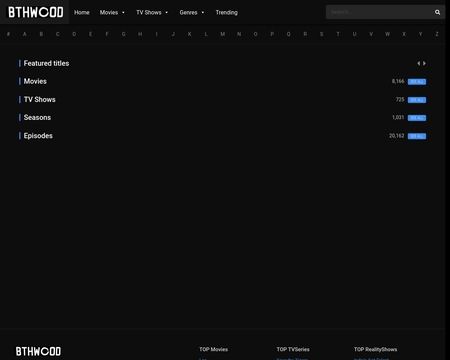The image size is (450, 360).
Task: Expand the TV Shows dropdown menu
Action: (x=152, y=12)
